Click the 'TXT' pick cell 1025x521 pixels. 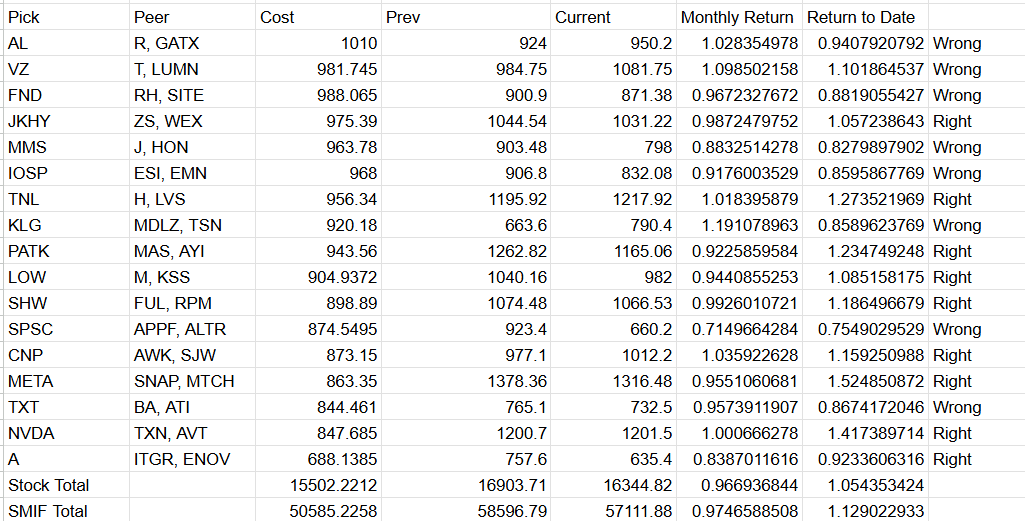tap(66, 407)
